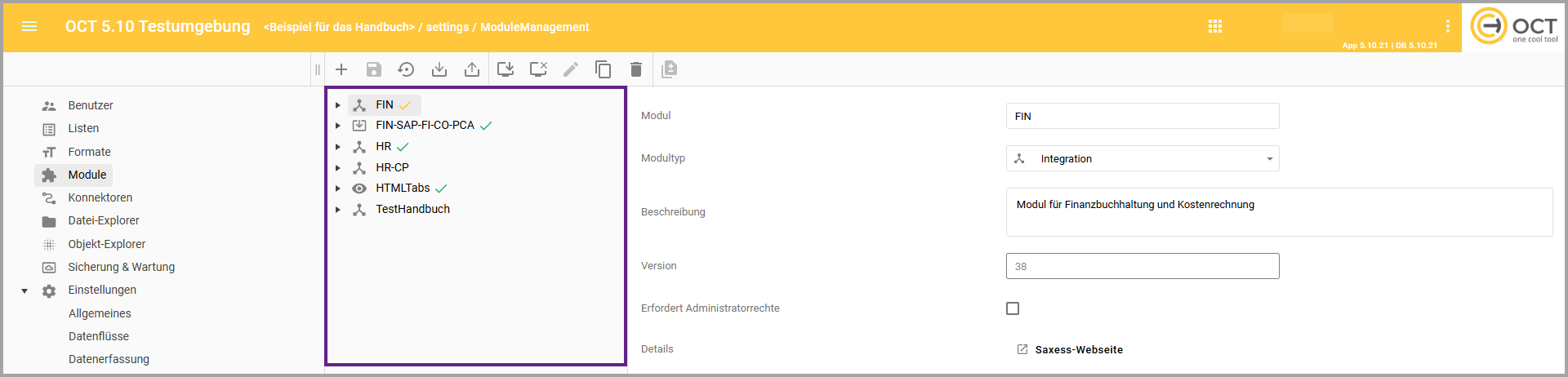Viewport: 1568px width, 377px height.
Task: Delete module with the trash icon
Action: click(x=636, y=69)
